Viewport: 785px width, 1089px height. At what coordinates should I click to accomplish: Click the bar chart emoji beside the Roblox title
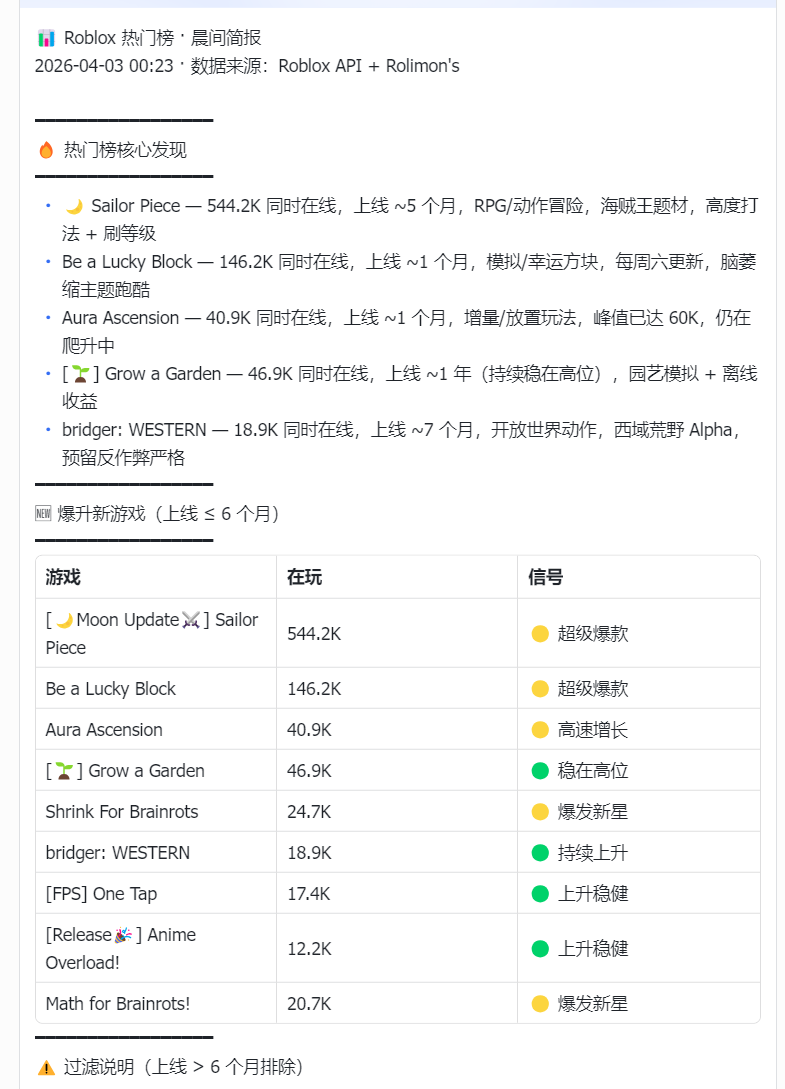tap(46, 38)
